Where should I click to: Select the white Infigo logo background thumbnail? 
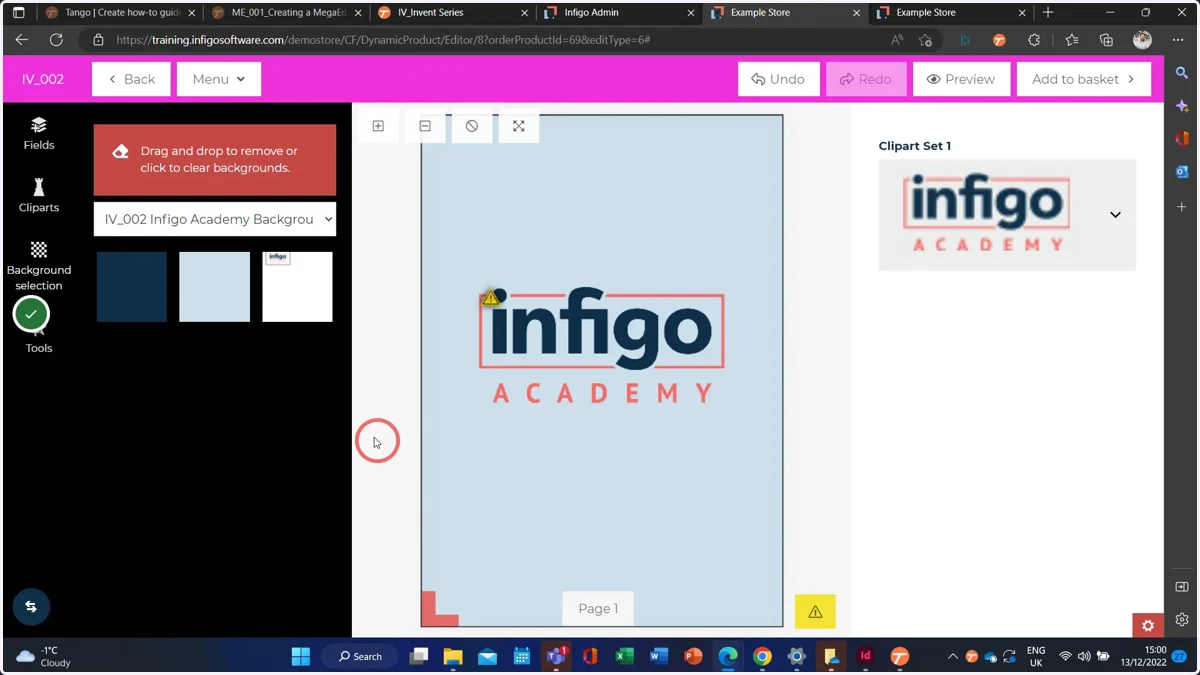click(x=297, y=287)
